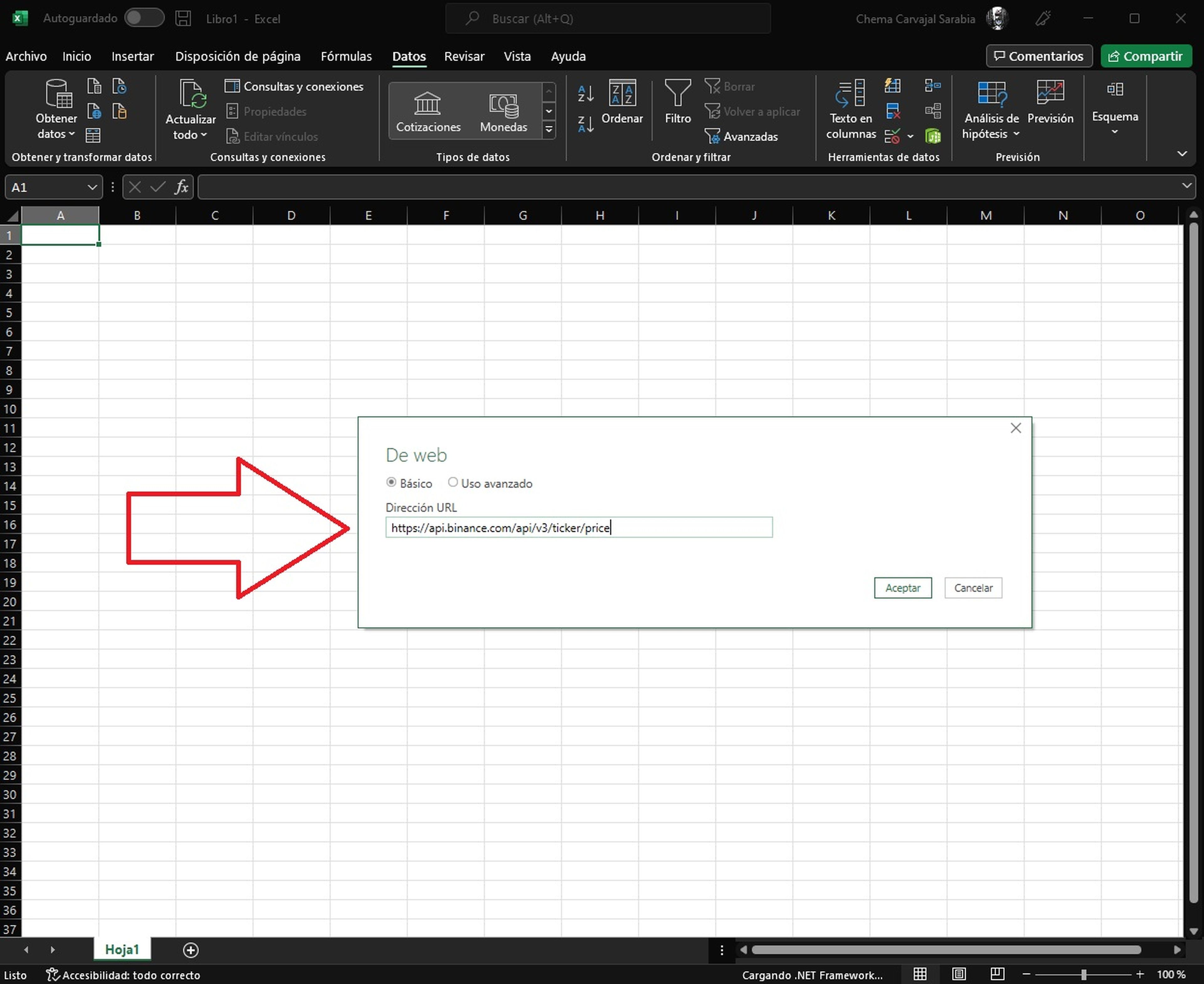Switch to the Revisar tab

pos(464,56)
